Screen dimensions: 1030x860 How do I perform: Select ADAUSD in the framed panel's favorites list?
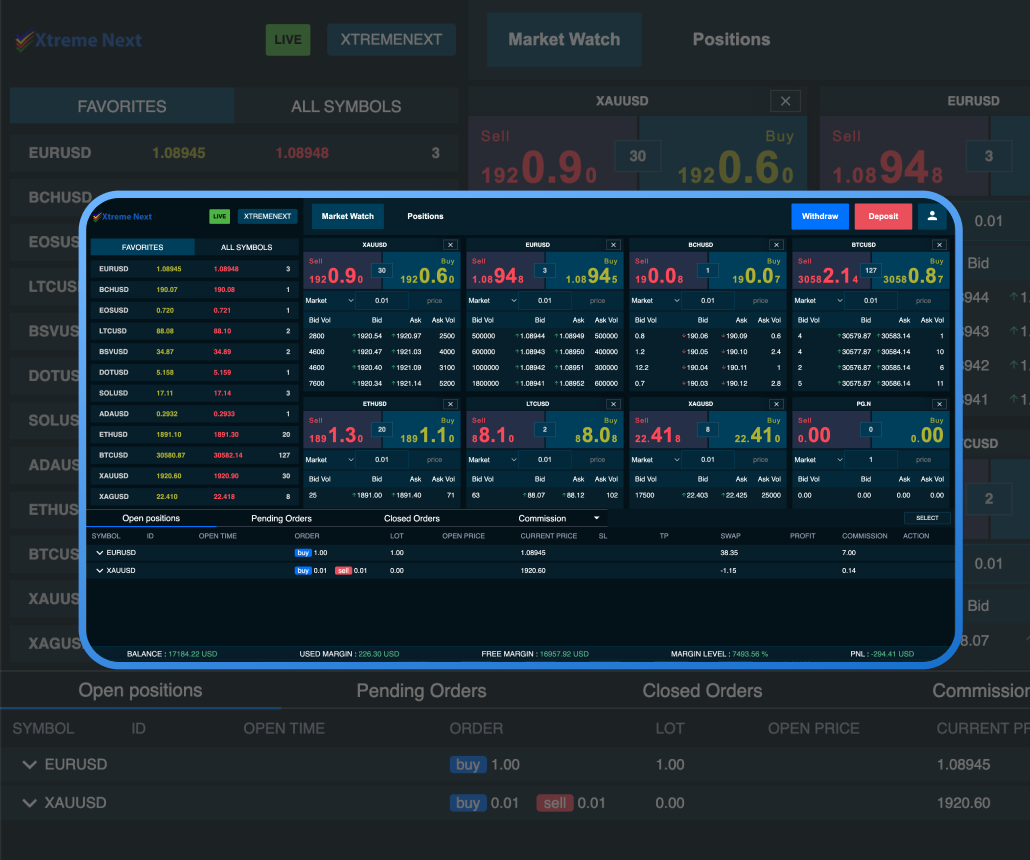pos(194,414)
